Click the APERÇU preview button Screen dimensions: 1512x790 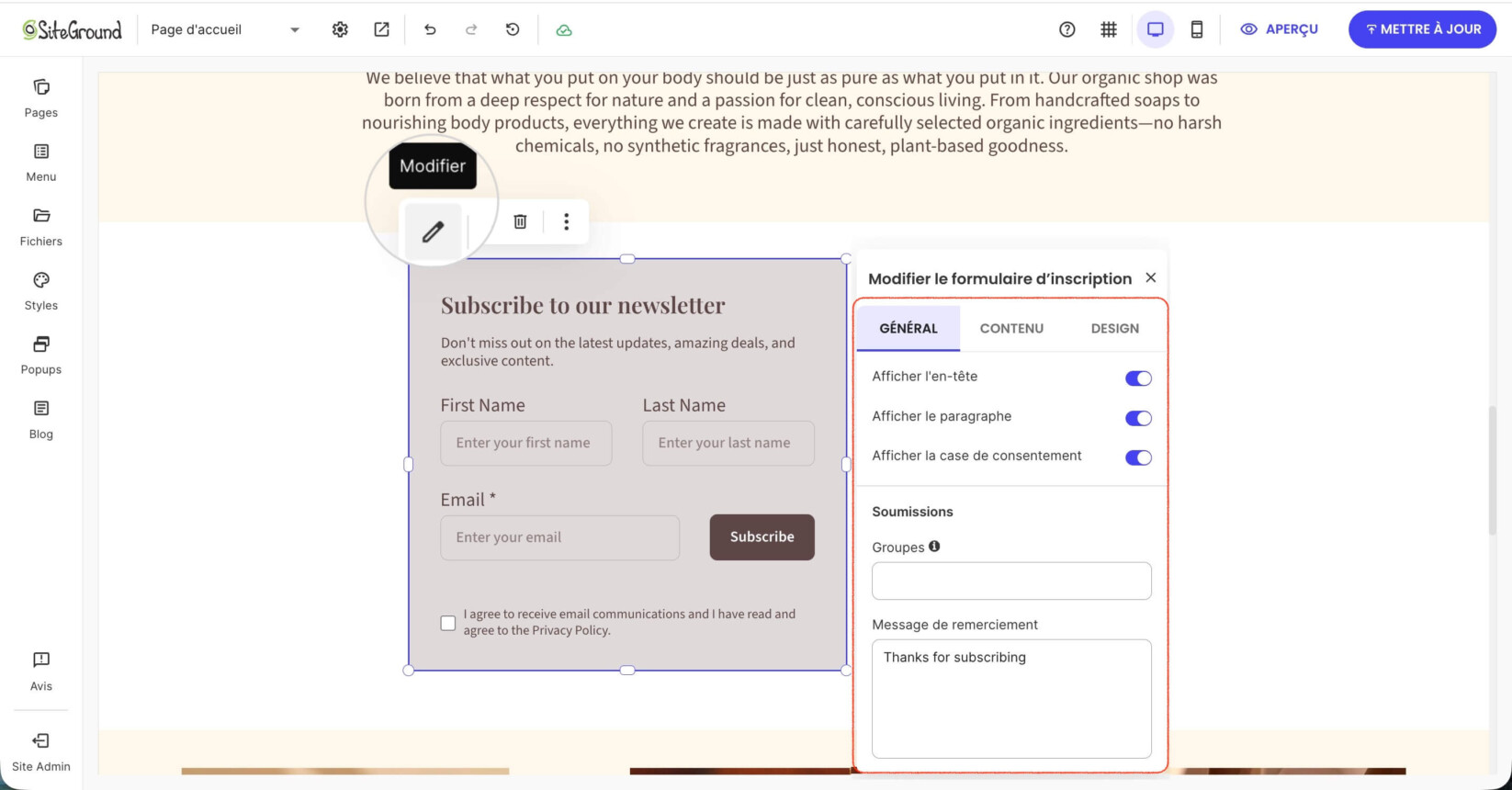coord(1279,29)
